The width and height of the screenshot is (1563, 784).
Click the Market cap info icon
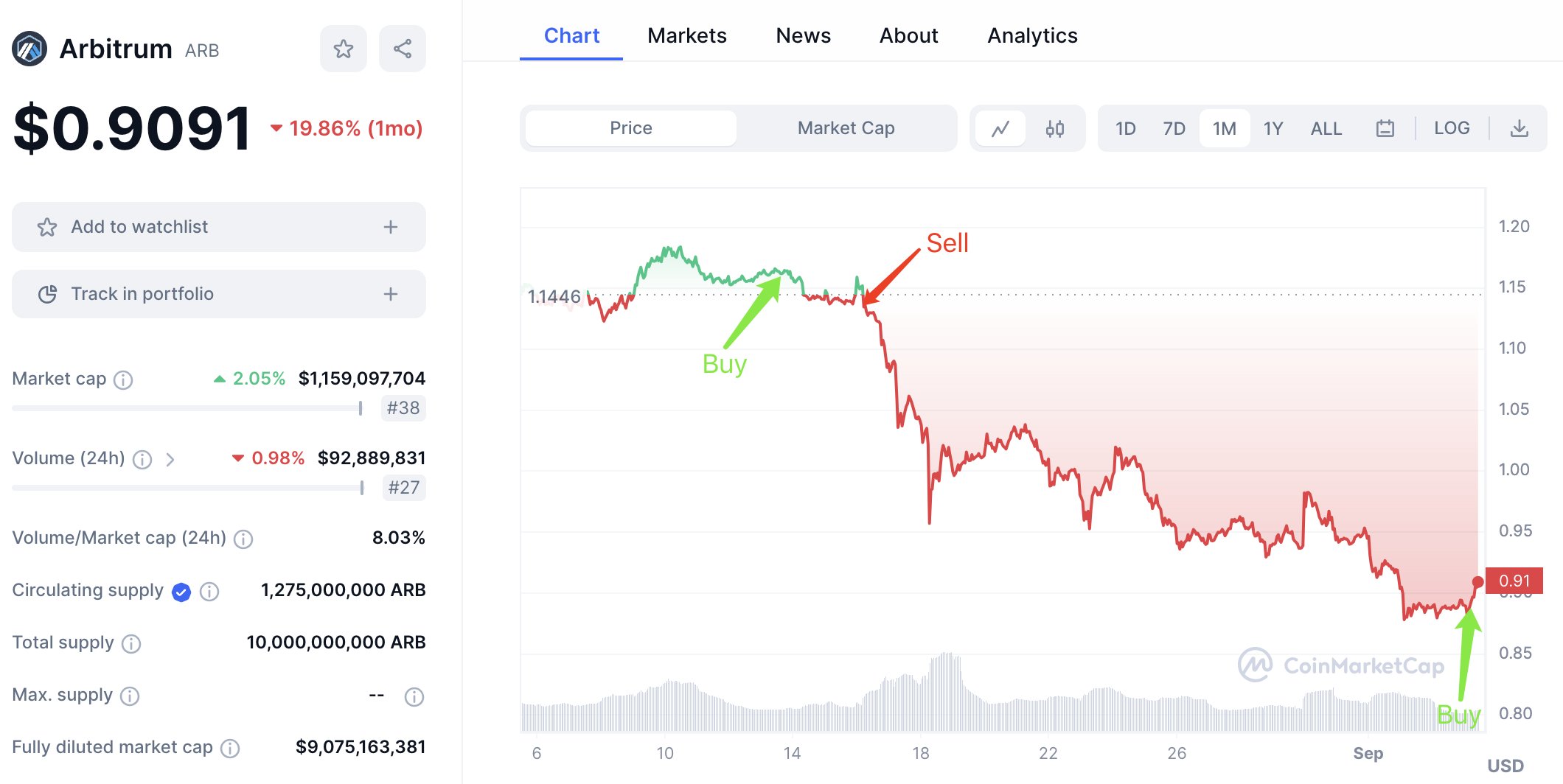click(123, 379)
